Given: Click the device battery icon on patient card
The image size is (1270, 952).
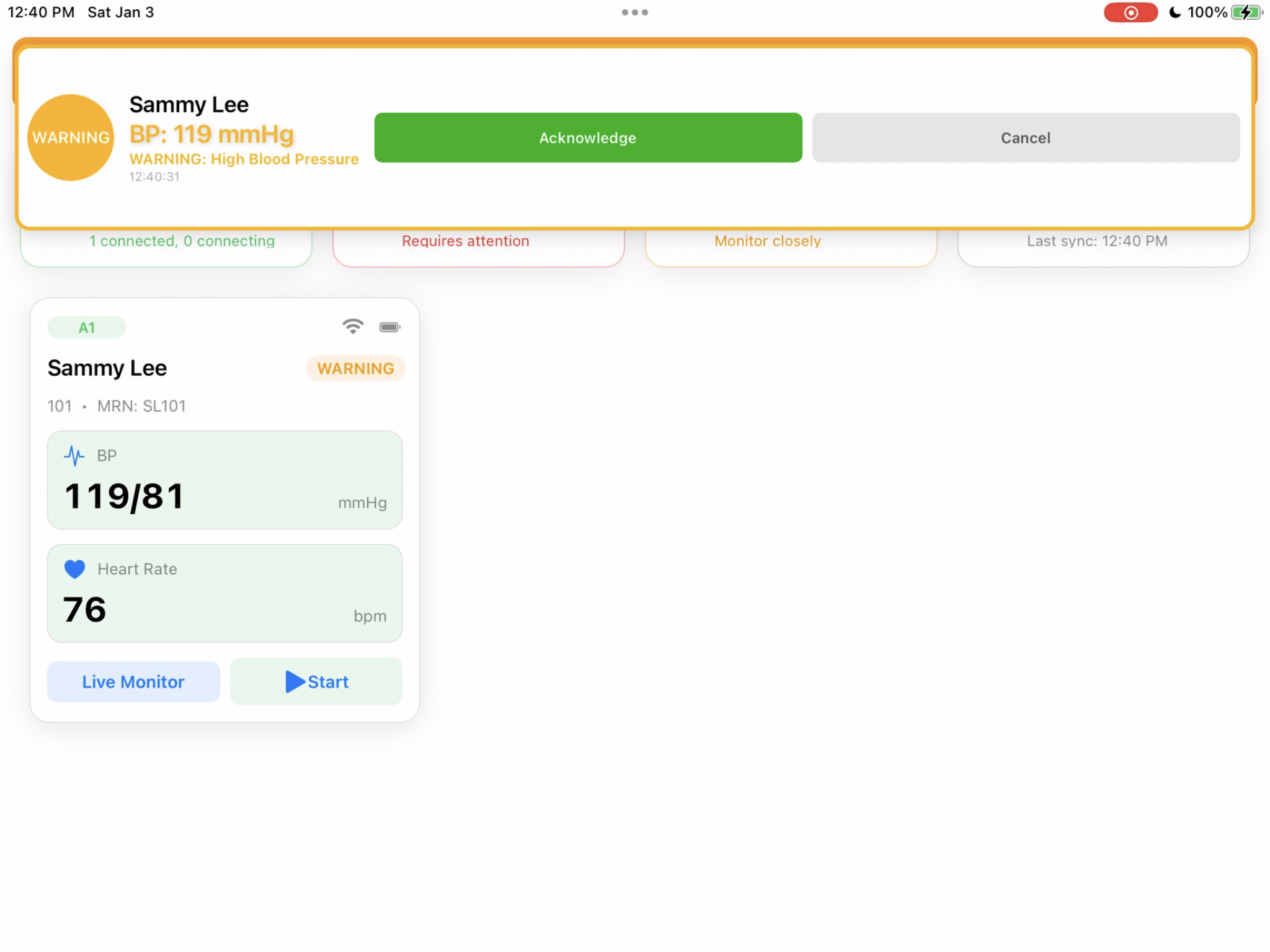Looking at the screenshot, I should point(389,327).
